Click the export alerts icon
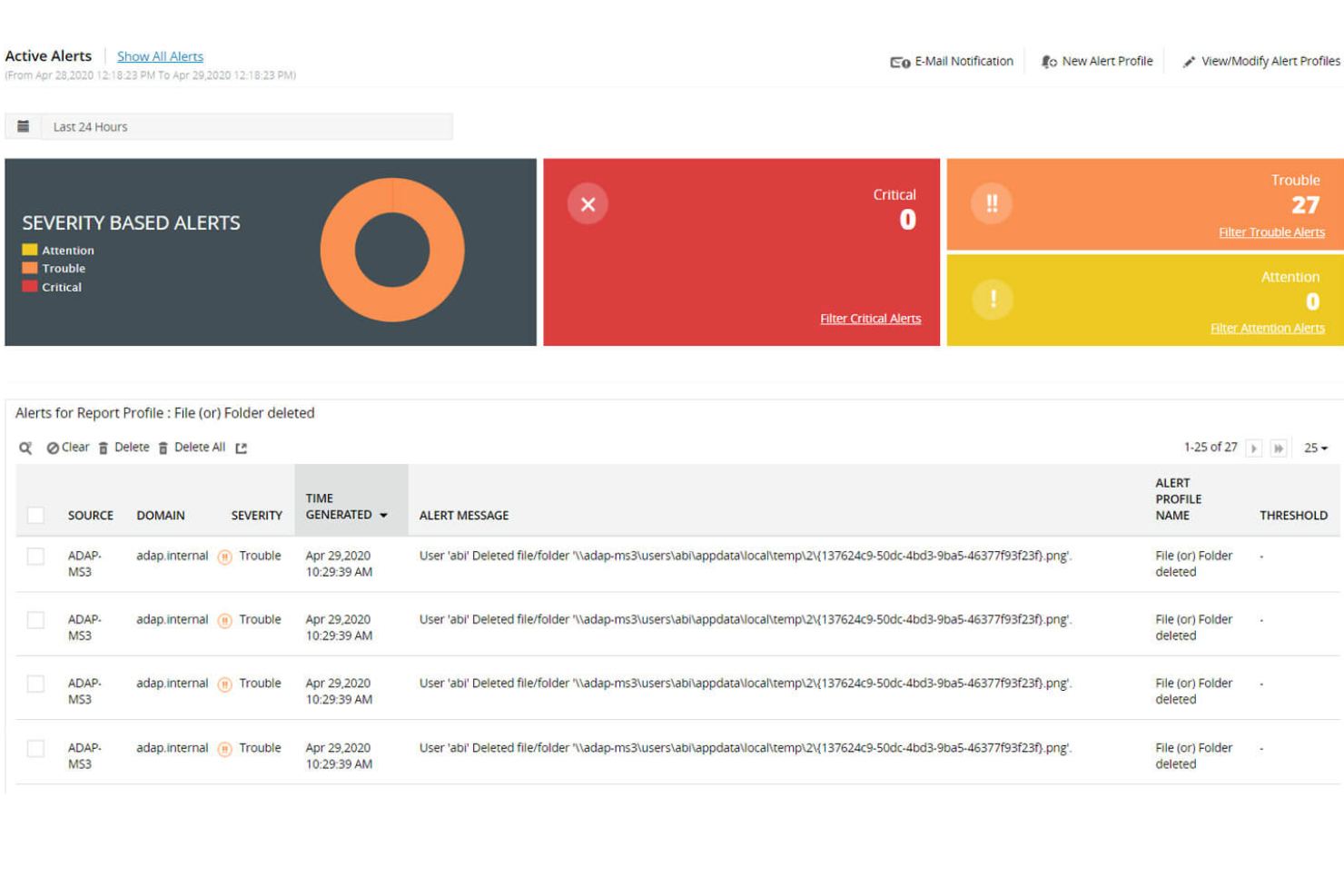The width and height of the screenshot is (1344, 896). [x=240, y=447]
